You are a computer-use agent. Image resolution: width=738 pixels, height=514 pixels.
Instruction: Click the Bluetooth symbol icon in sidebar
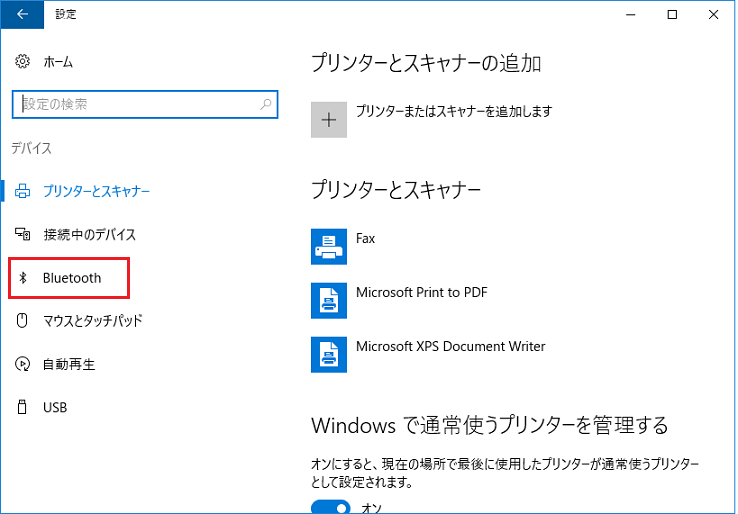pyautogui.click(x=23, y=278)
